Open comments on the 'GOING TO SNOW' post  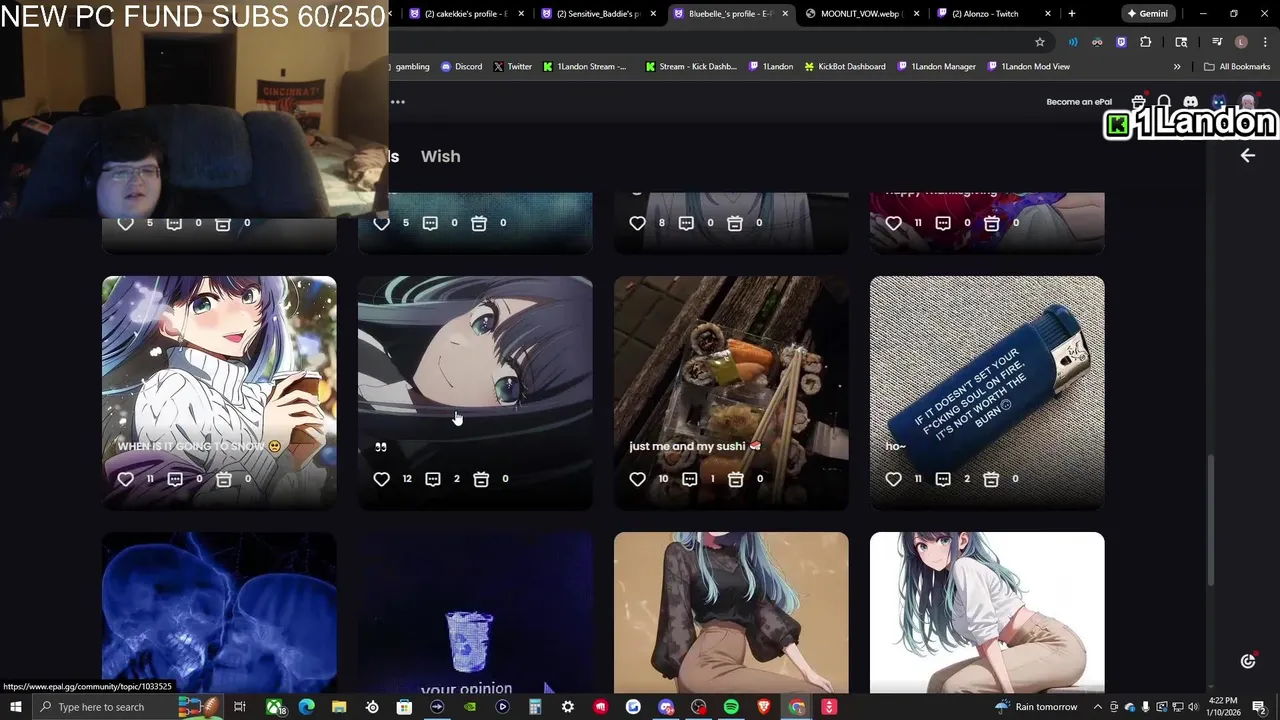coord(175,479)
